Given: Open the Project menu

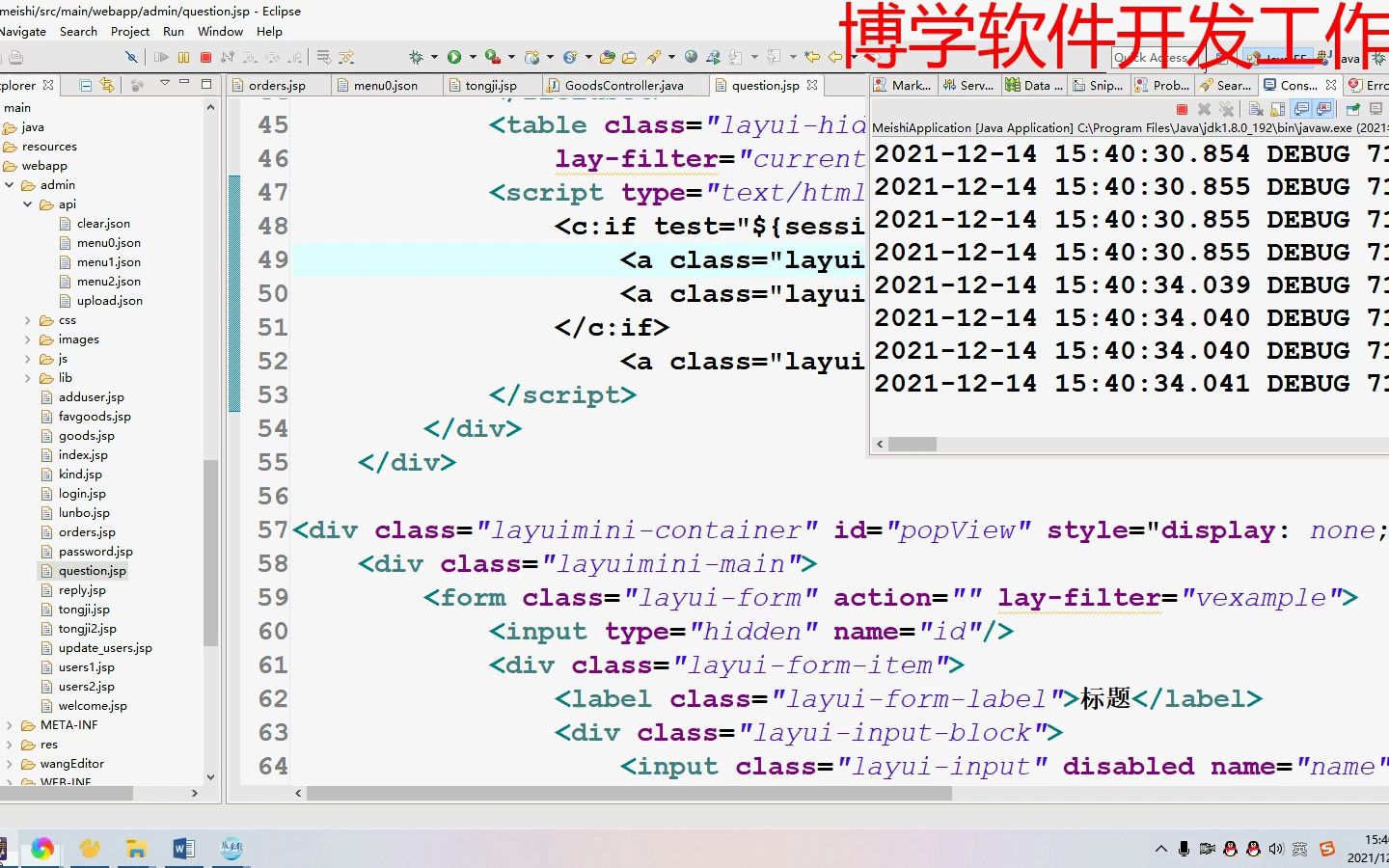Looking at the screenshot, I should coord(130,31).
